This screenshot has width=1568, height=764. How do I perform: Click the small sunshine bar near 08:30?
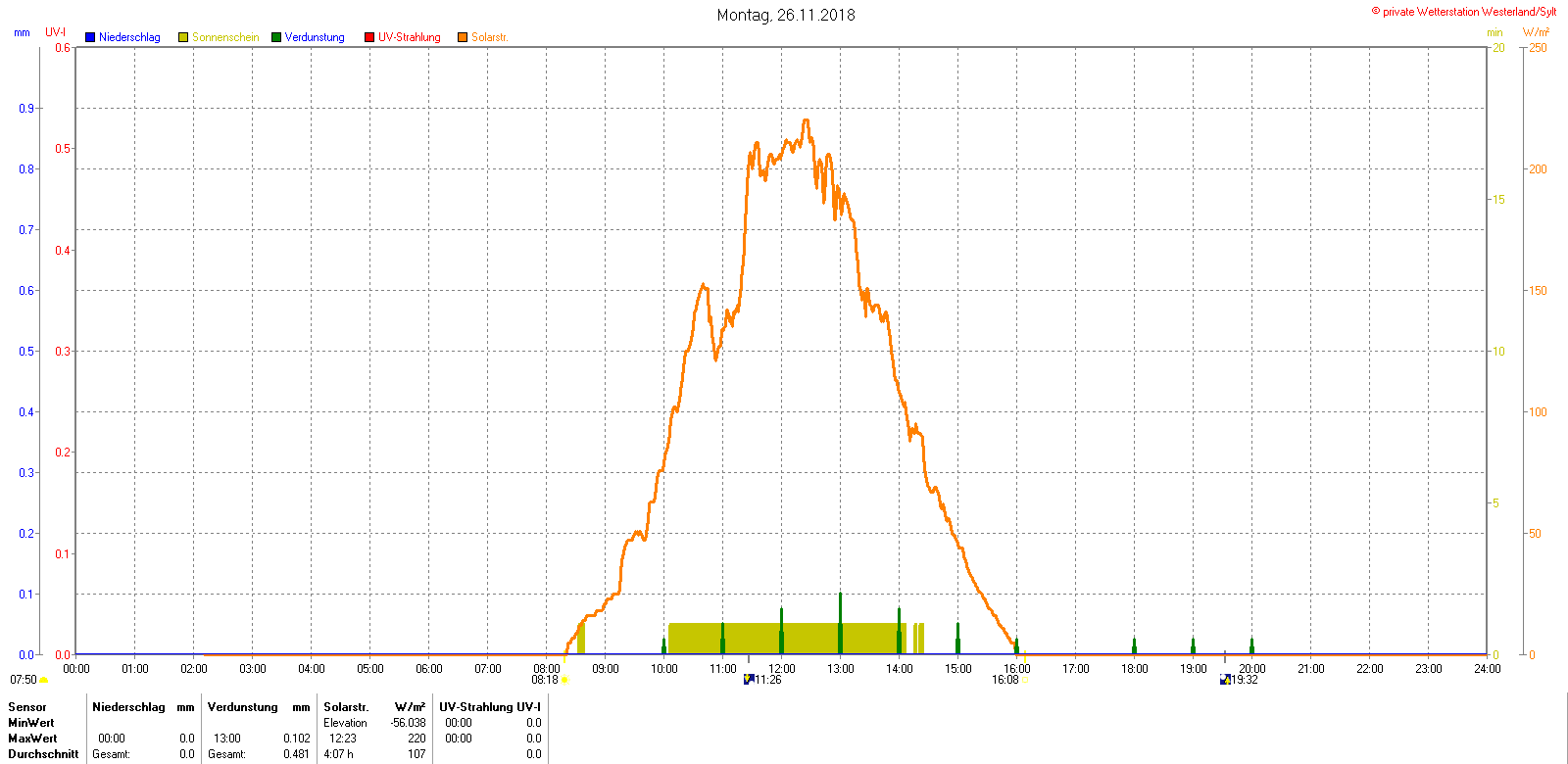pyautogui.click(x=581, y=639)
